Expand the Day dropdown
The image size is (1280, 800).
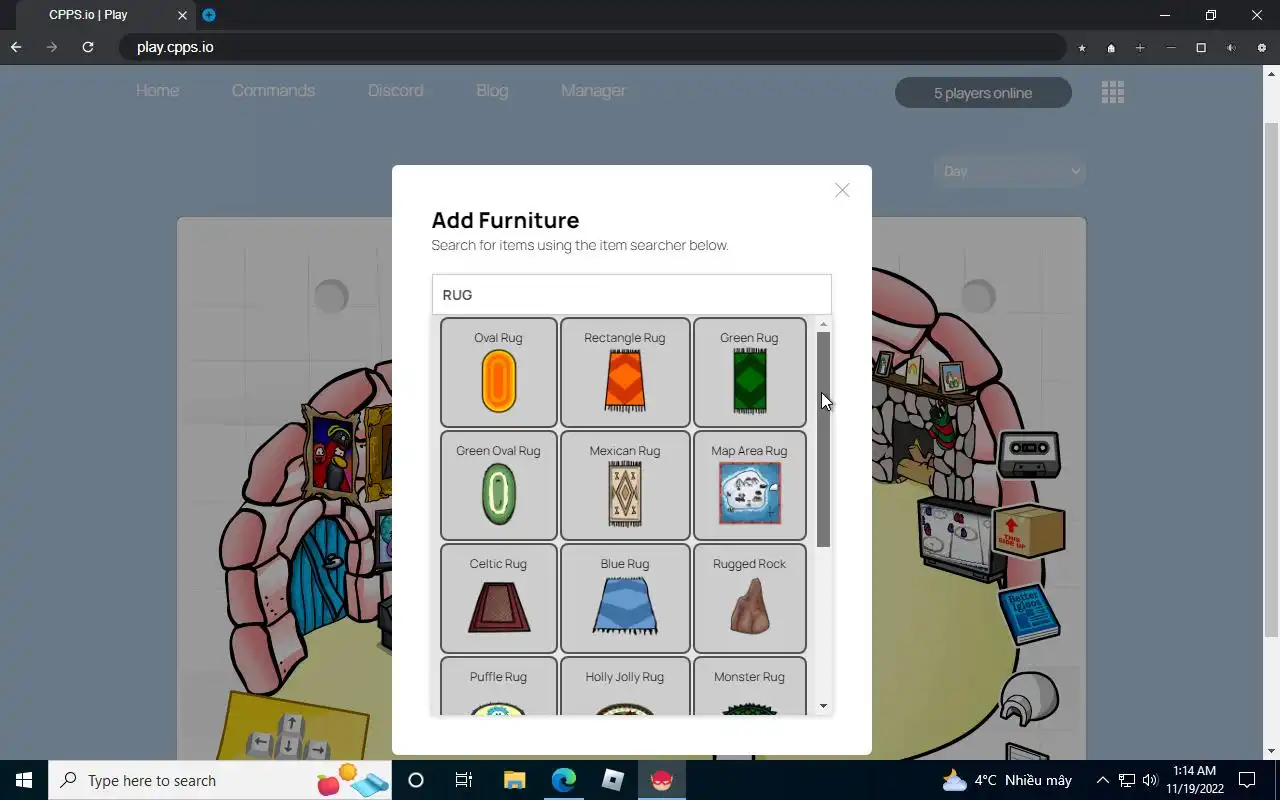click(x=1010, y=171)
